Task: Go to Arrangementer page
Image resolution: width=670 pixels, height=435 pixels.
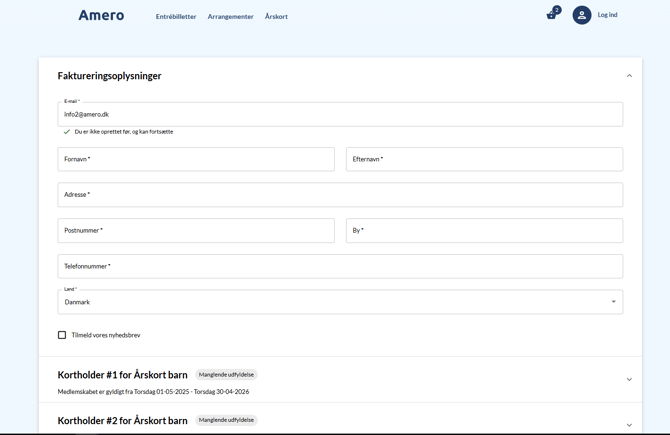Action: tap(230, 17)
